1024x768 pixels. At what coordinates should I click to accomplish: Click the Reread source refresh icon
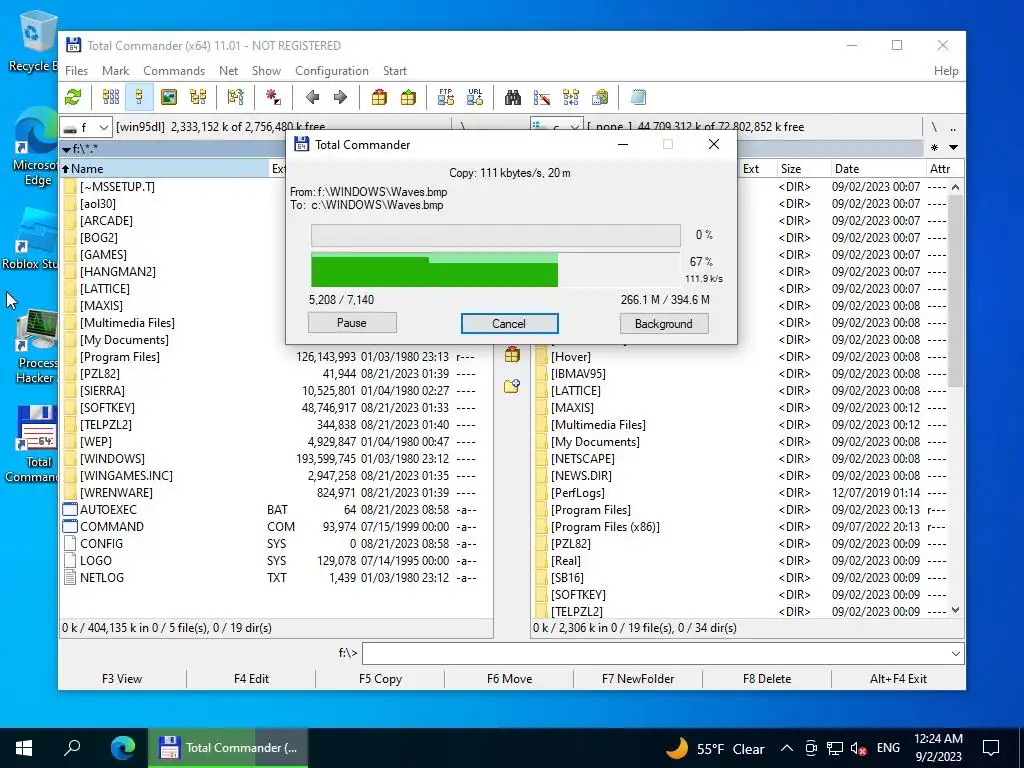(x=73, y=97)
